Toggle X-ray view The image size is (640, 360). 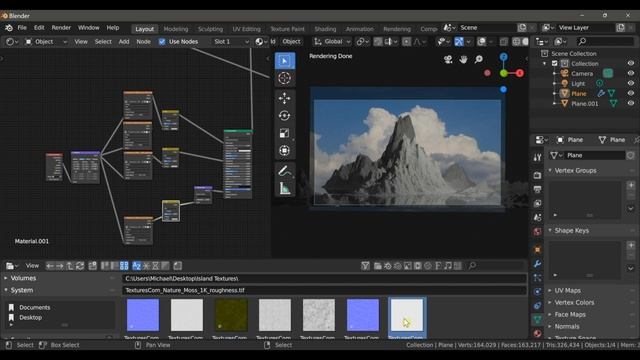[504, 42]
